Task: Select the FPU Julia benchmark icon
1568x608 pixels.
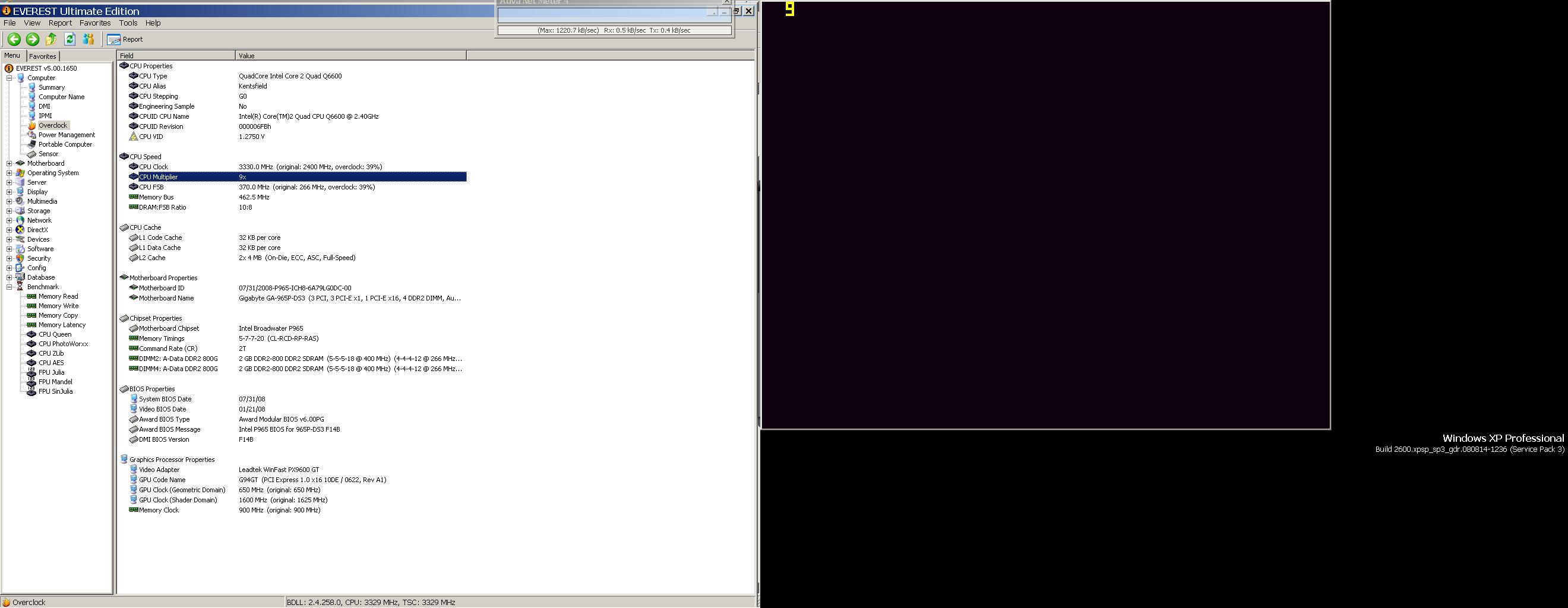Action: pyautogui.click(x=31, y=372)
